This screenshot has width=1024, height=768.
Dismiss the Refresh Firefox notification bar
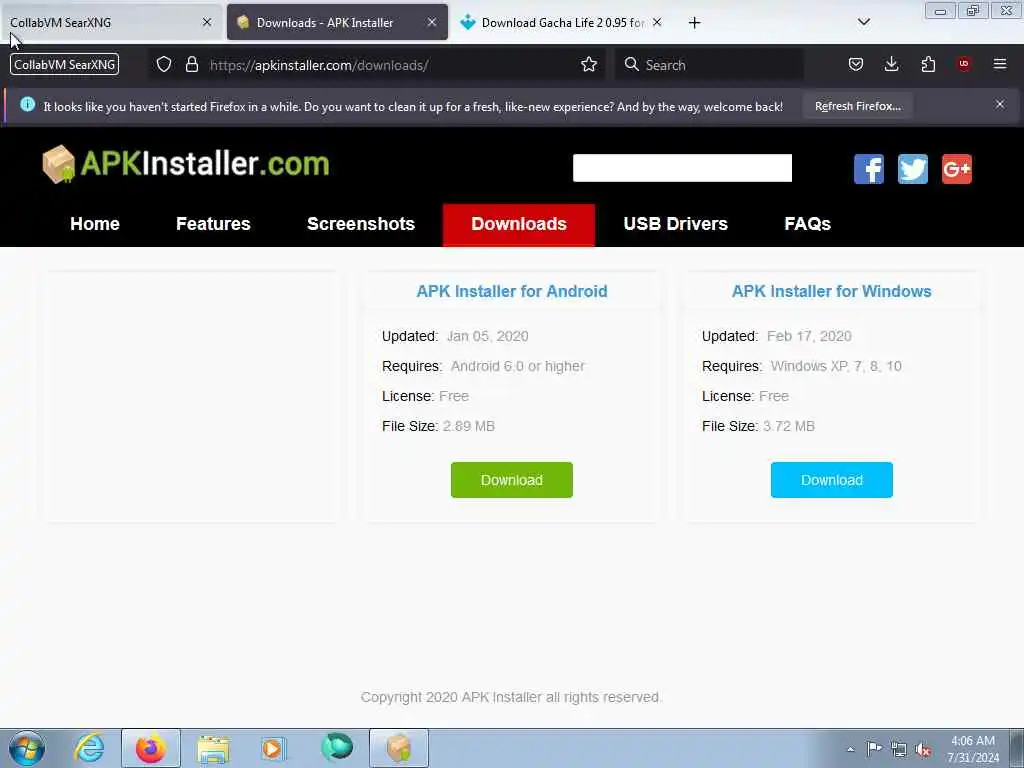pos(1000,104)
